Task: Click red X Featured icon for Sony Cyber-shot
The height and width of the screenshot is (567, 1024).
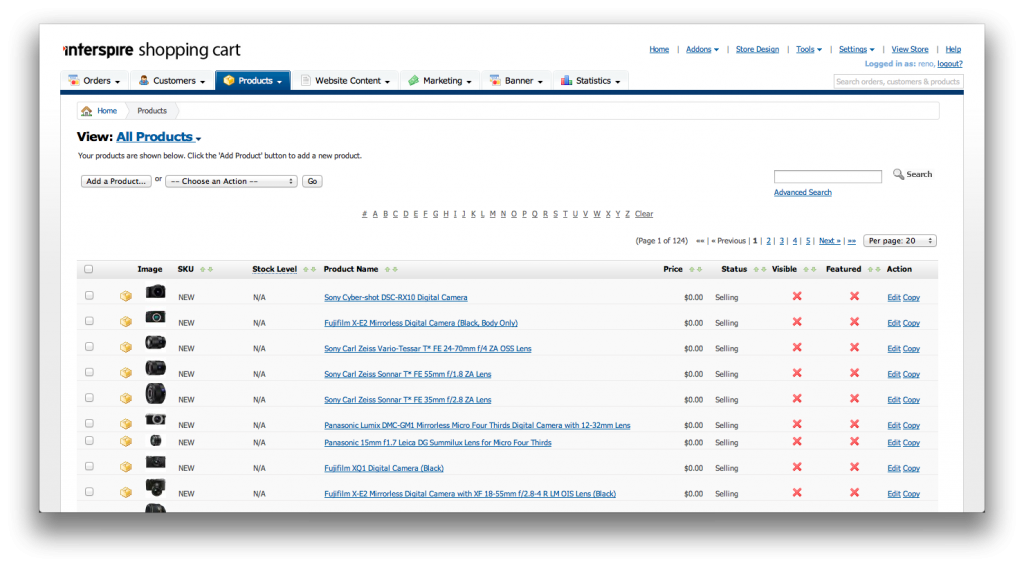Action: tap(854, 296)
